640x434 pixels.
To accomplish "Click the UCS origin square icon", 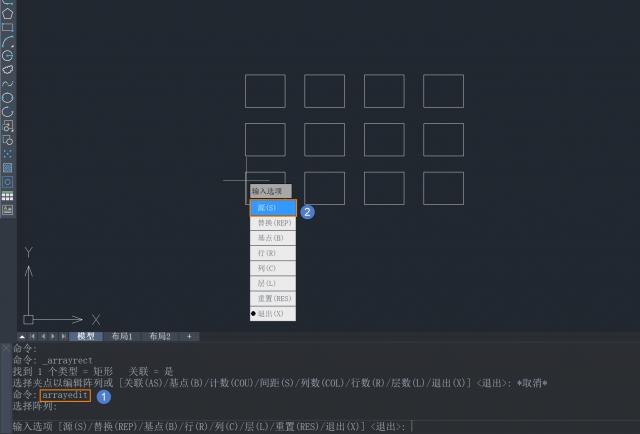I will coord(28,319).
